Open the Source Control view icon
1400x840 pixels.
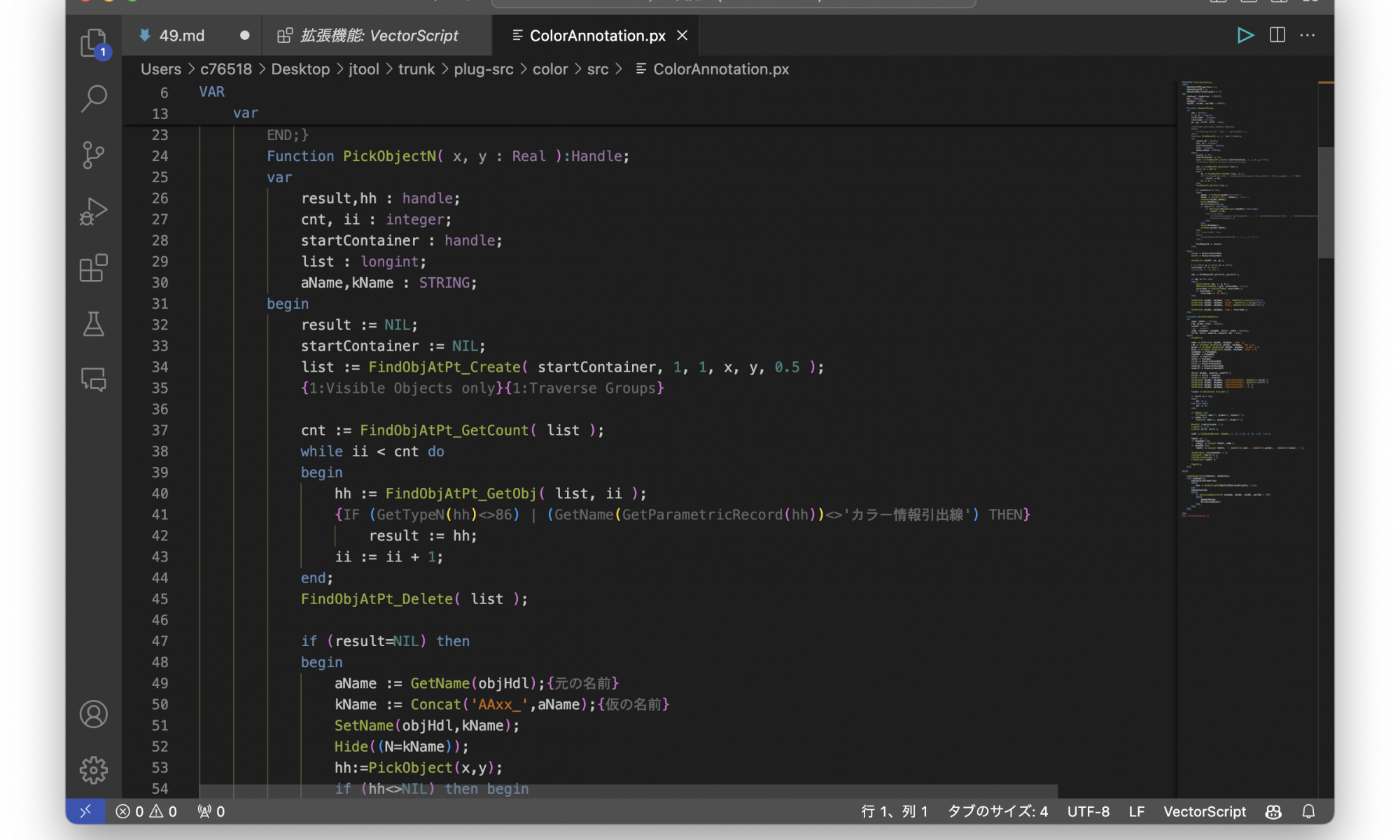93,155
